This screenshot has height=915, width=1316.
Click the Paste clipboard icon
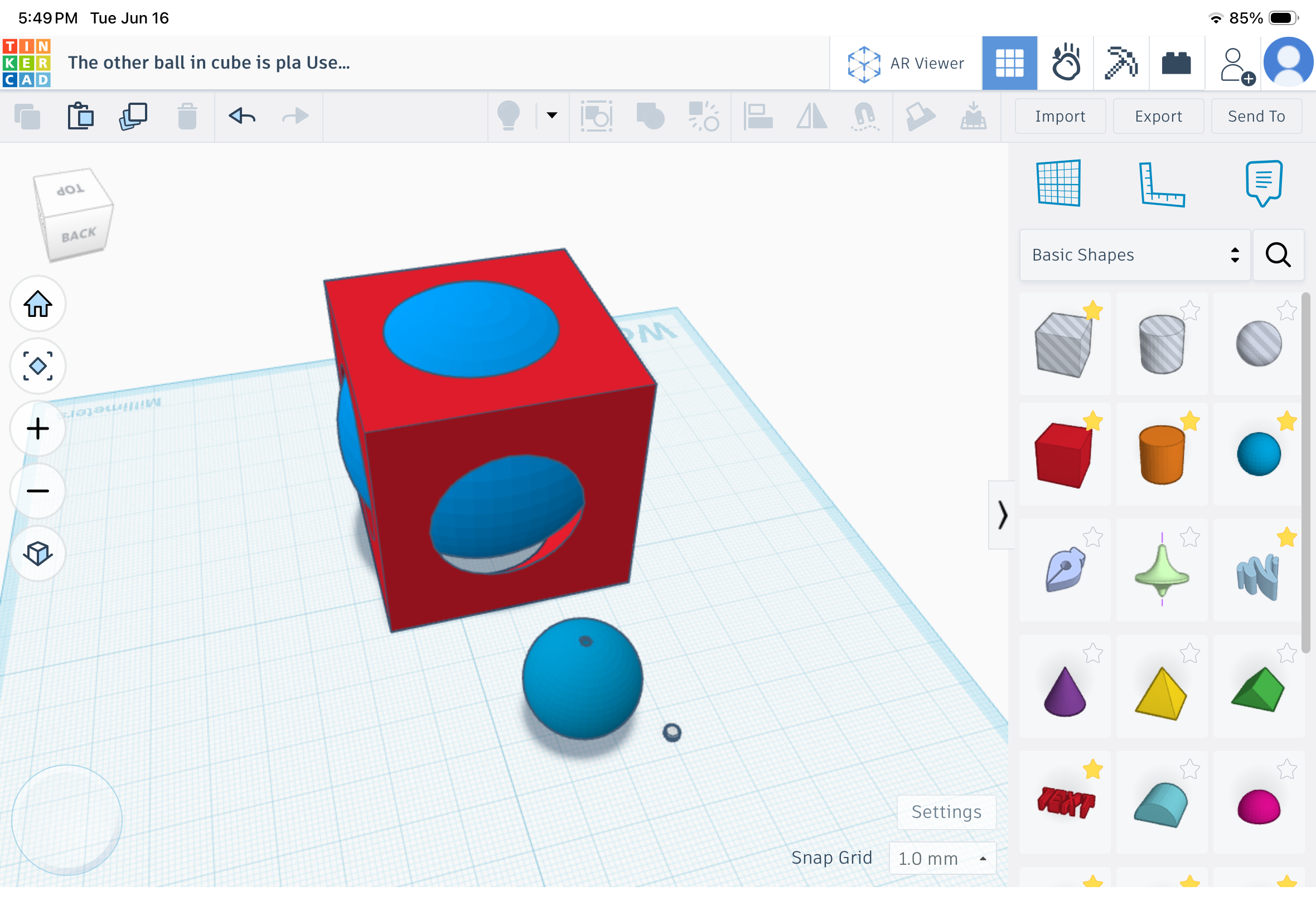click(80, 117)
